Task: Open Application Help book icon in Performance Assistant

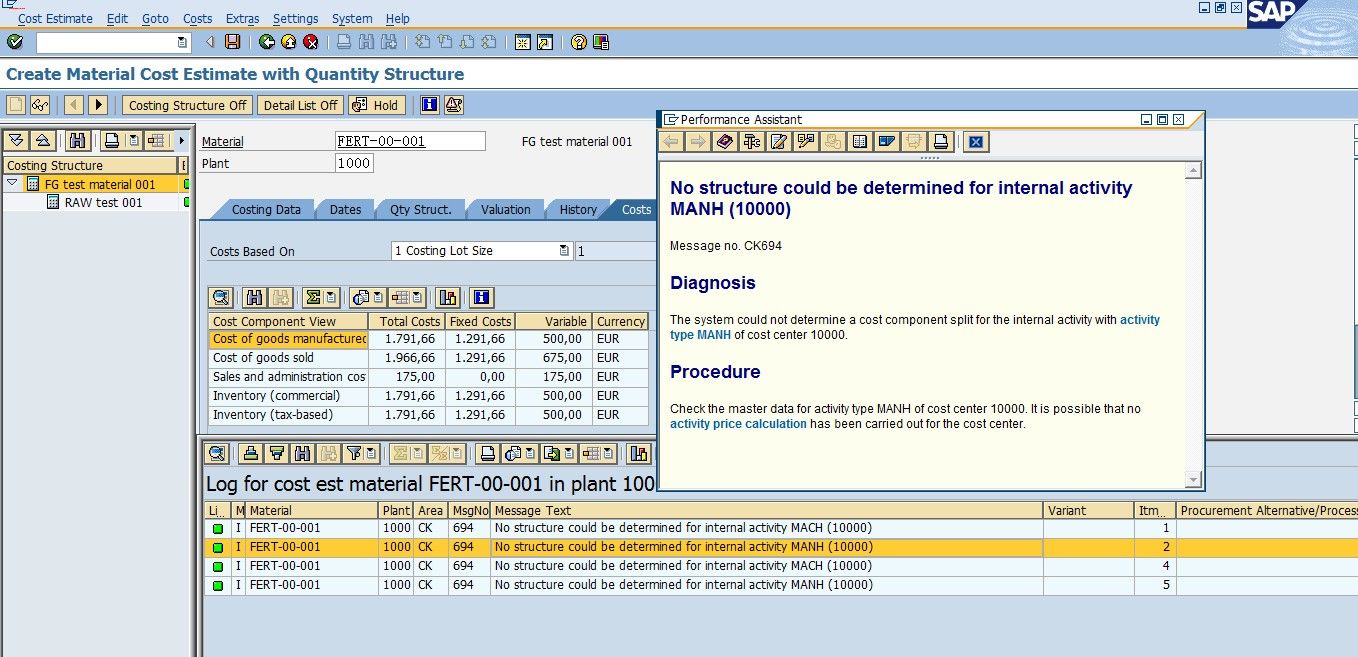Action: click(x=725, y=142)
